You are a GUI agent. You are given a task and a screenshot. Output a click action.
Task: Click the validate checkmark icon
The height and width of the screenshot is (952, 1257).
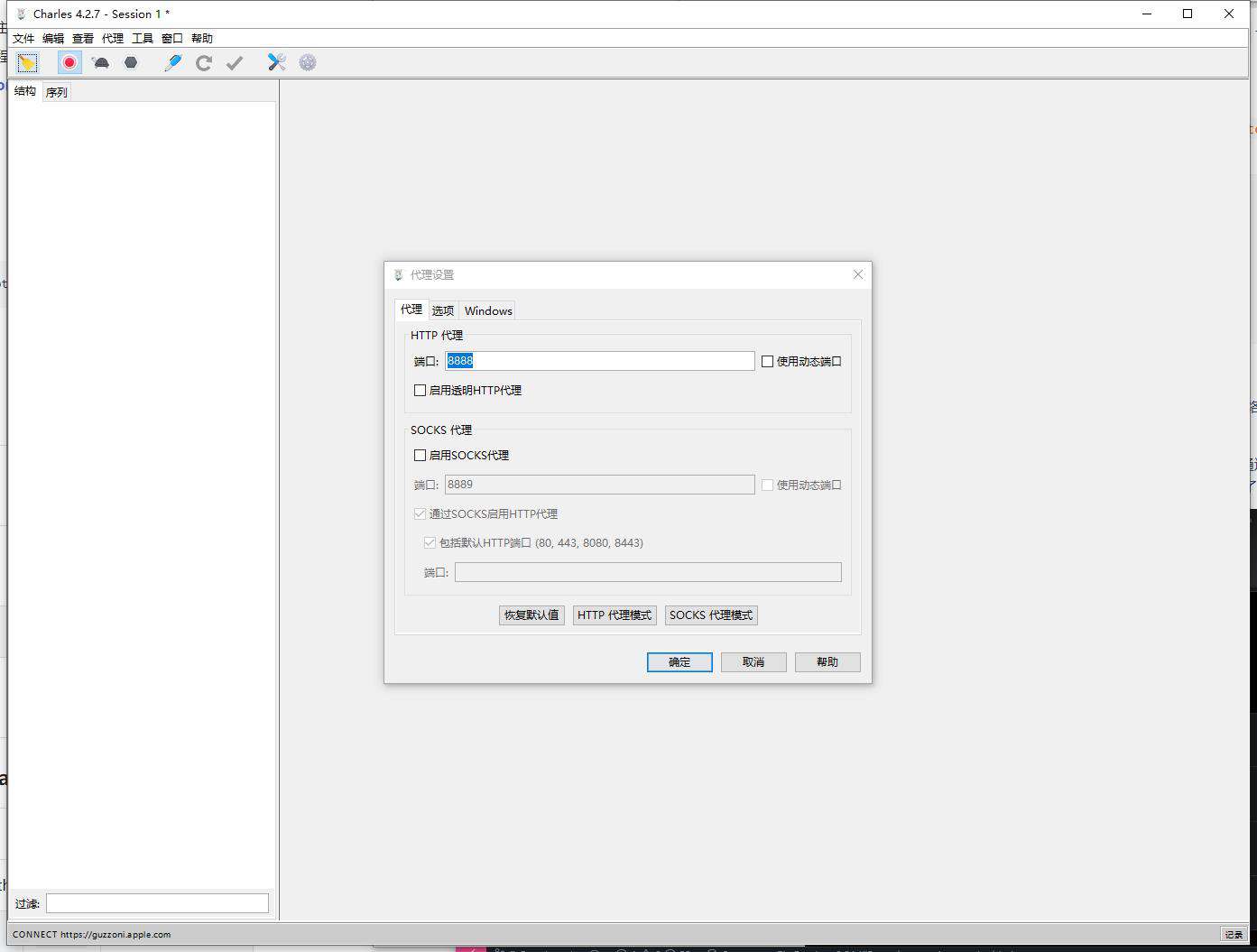tap(235, 62)
